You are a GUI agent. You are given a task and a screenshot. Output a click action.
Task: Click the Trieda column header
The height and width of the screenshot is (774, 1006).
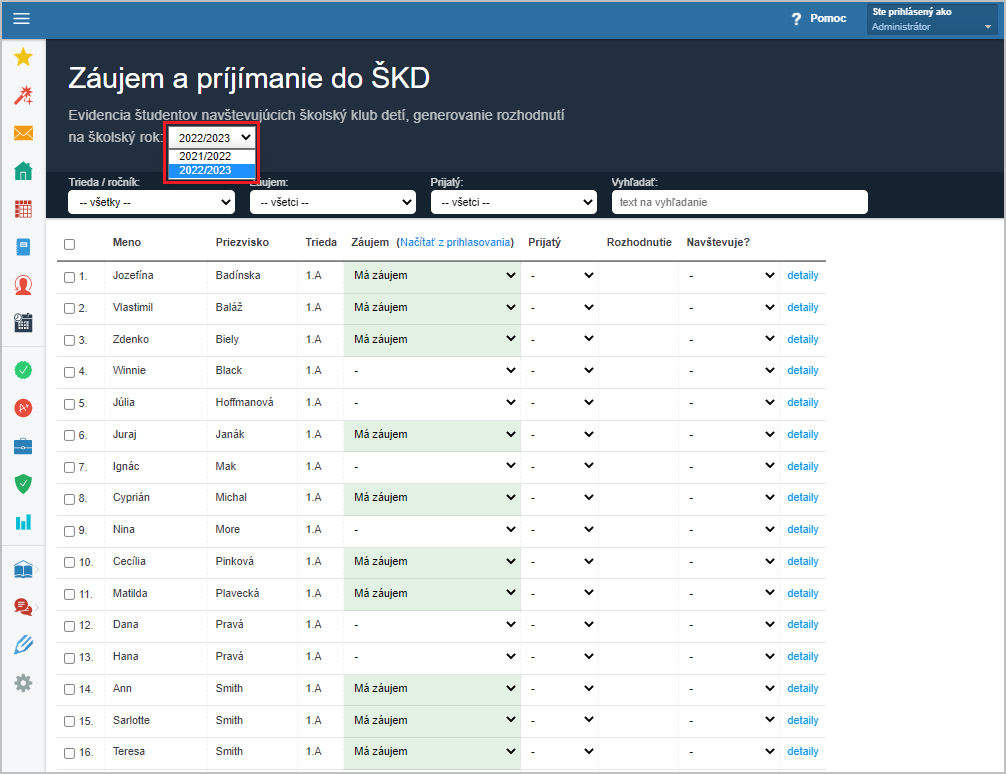pos(321,242)
